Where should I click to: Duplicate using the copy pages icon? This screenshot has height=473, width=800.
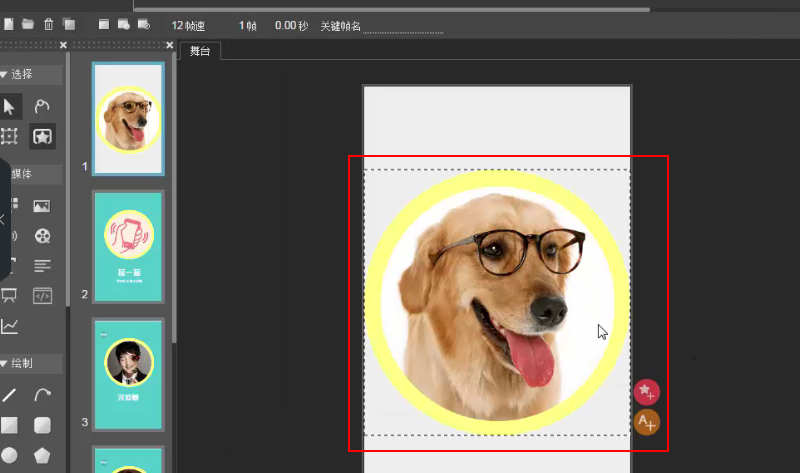coord(69,24)
